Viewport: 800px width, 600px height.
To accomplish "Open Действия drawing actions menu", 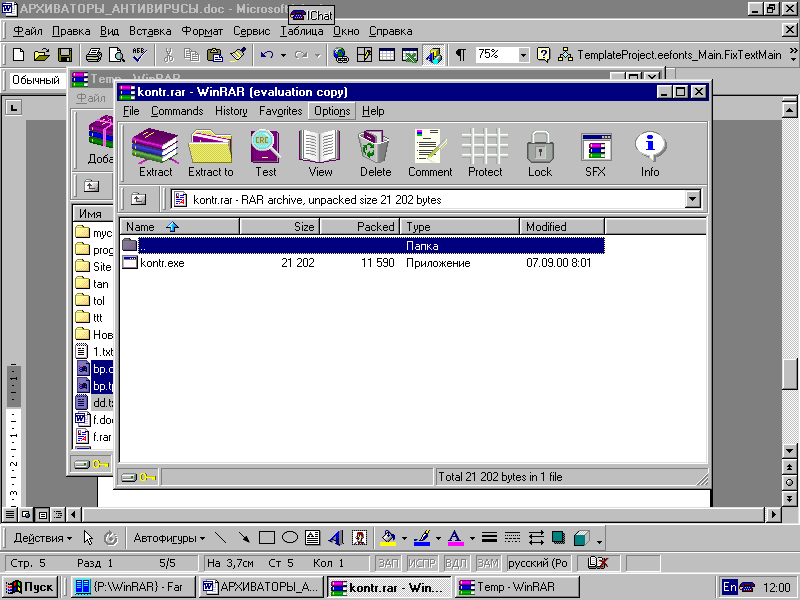I will point(43,538).
